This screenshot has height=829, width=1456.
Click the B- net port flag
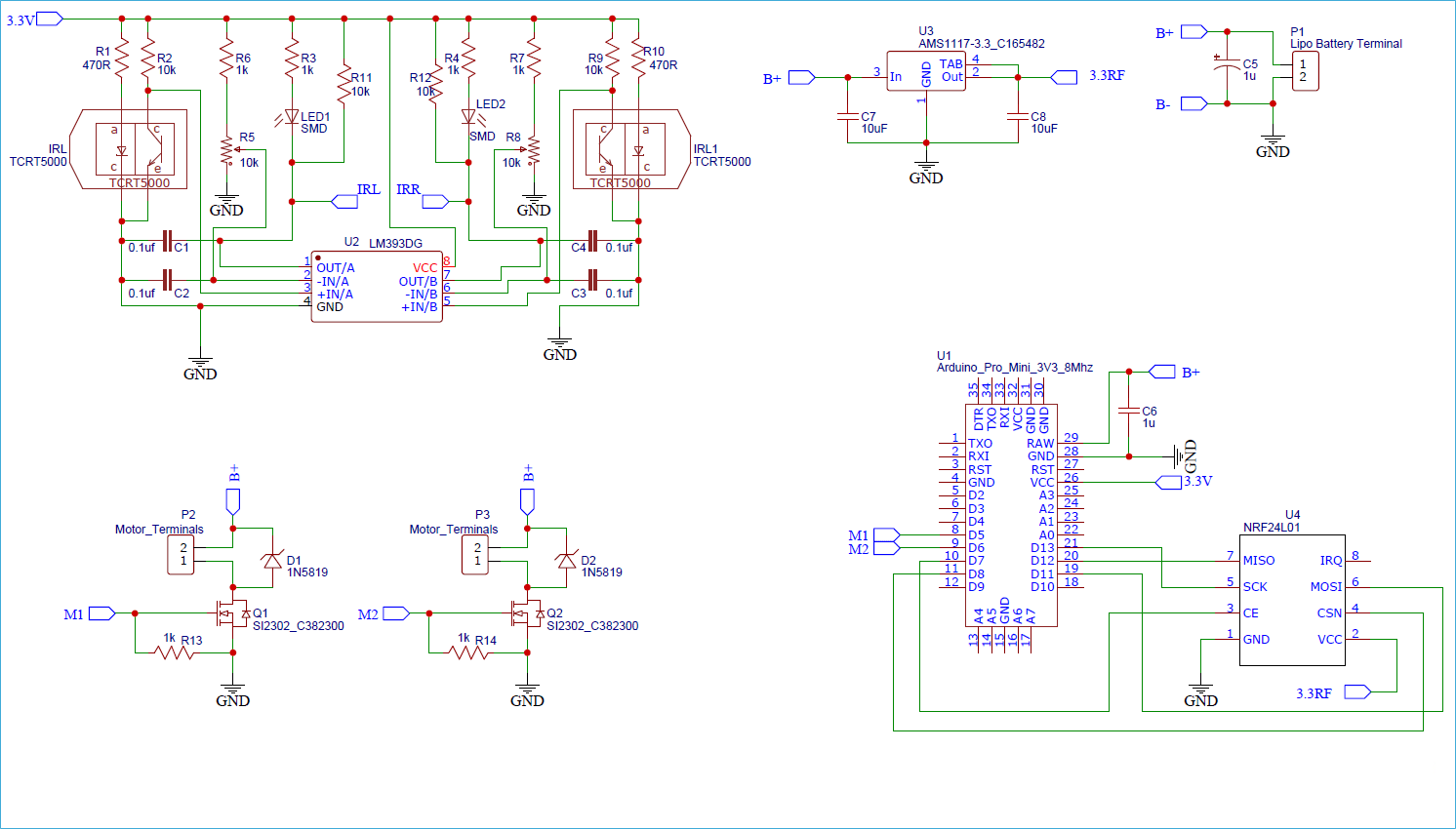[x=1194, y=103]
